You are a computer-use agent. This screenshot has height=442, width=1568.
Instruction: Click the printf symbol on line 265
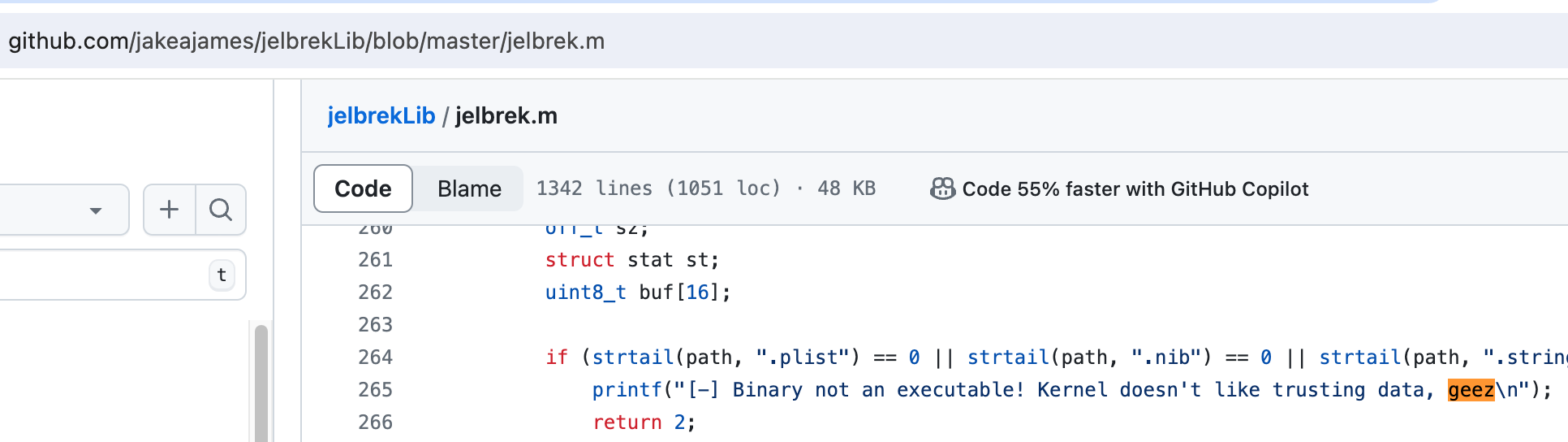click(x=627, y=390)
